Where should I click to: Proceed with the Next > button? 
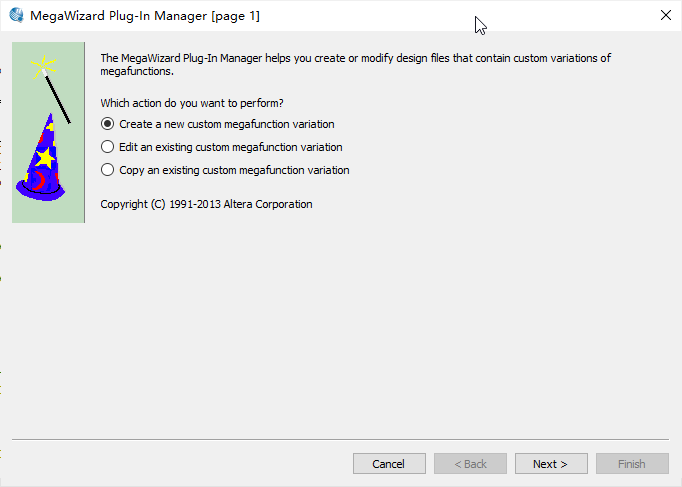point(551,464)
